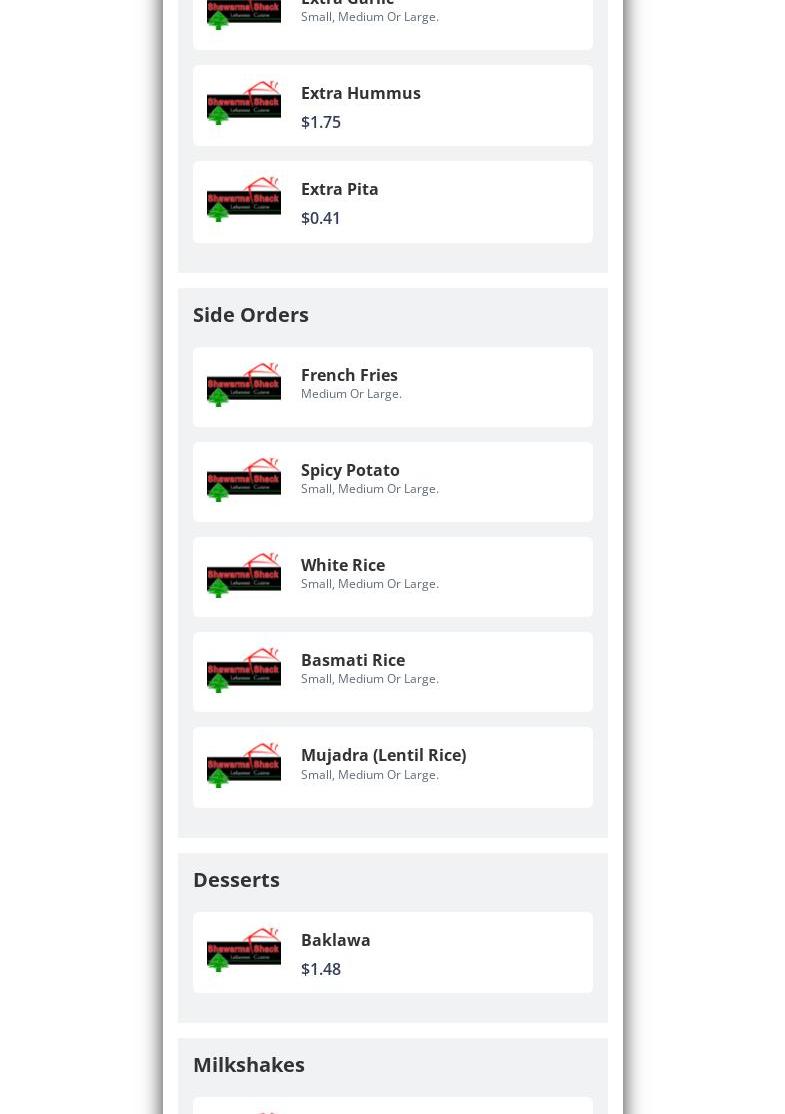Choose the Spicy Potato title
Image resolution: width=785 pixels, height=1114 pixels.
pyautogui.click(x=350, y=470)
